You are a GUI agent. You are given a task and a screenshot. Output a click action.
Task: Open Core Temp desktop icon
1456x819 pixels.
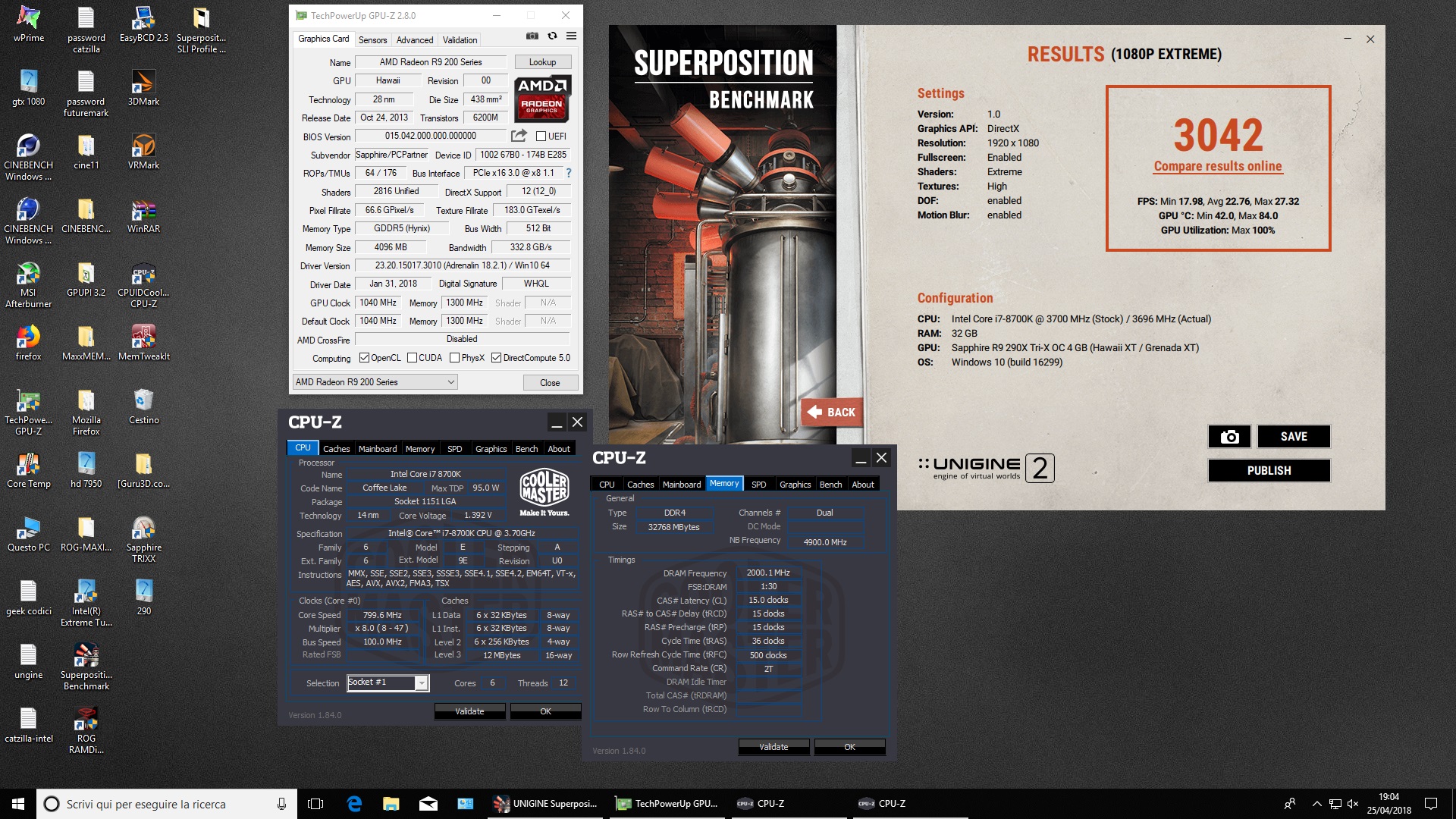[x=29, y=470]
